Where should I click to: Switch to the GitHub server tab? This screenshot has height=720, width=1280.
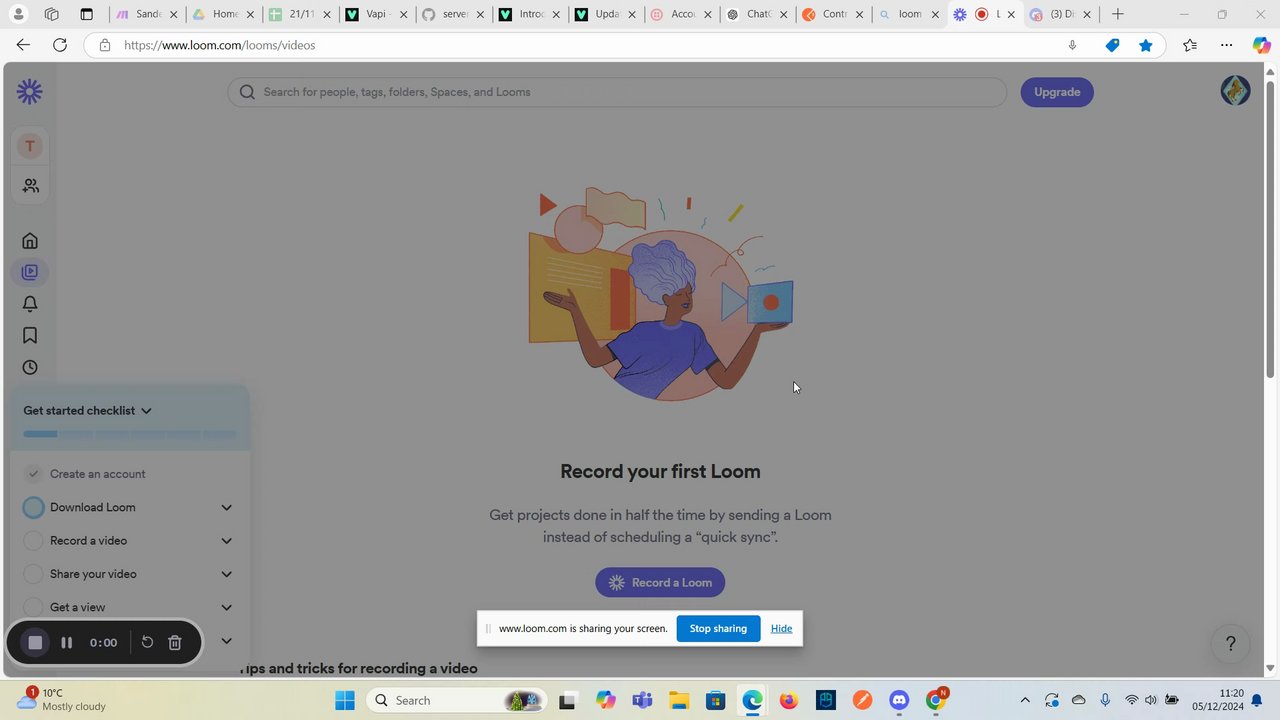[x=453, y=14]
